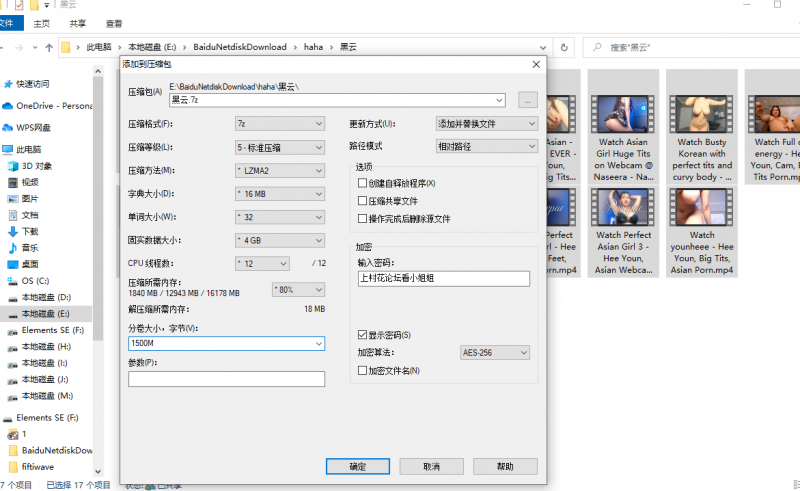Screen dimensions: 800x491
Task: Open the 更新方式 dropdown list
Action: [x=486, y=124]
